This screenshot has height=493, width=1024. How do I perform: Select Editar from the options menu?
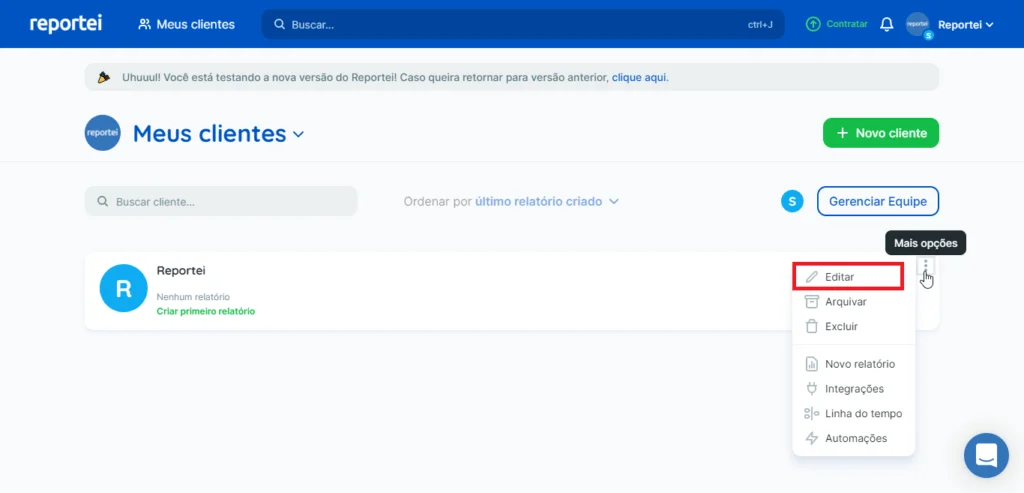click(848, 277)
